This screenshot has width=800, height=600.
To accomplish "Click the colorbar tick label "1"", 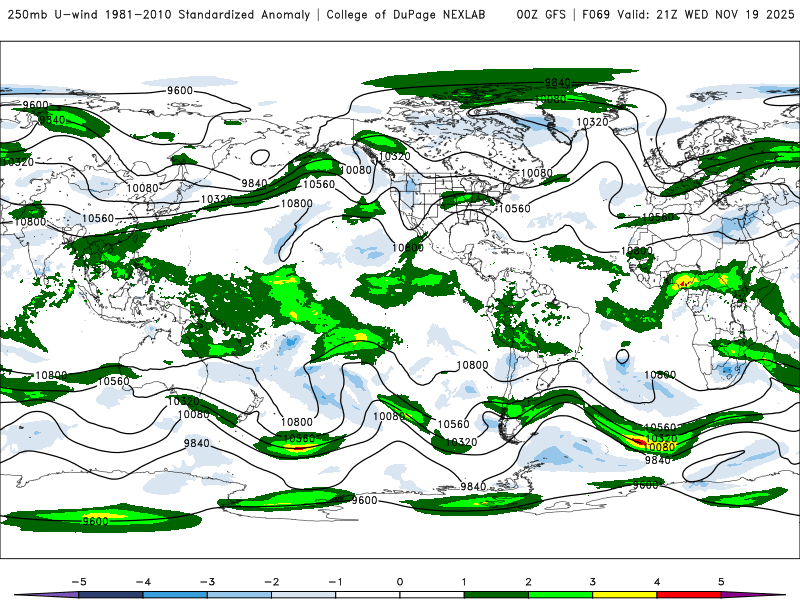I will [464, 582].
